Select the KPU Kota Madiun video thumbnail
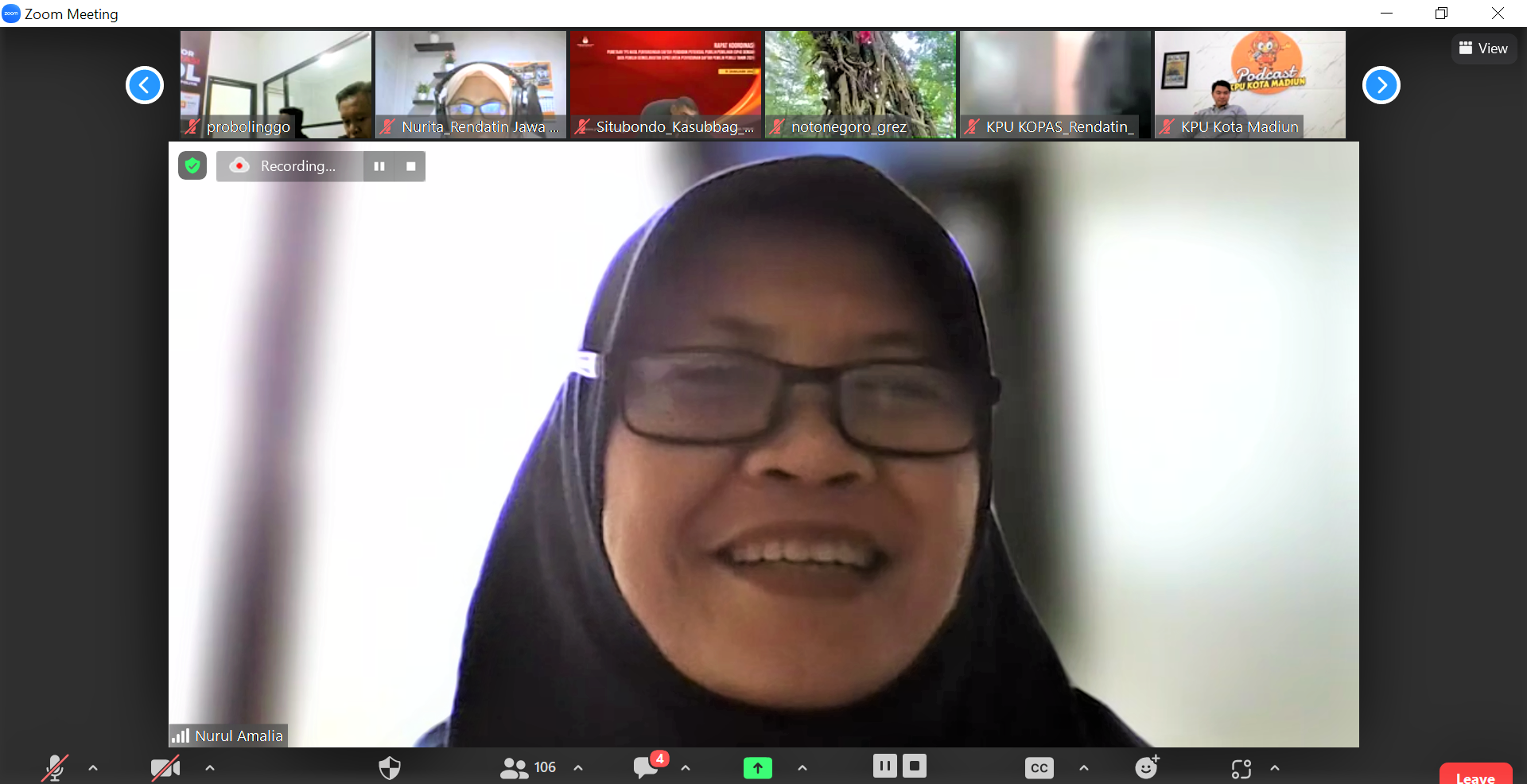The width and height of the screenshot is (1527, 784). pyautogui.click(x=1249, y=84)
